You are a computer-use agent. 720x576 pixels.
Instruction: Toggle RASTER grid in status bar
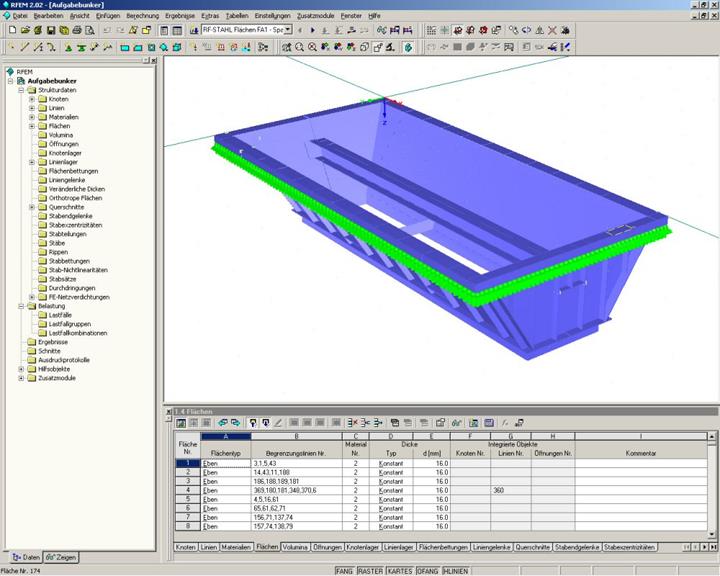[x=370, y=571]
